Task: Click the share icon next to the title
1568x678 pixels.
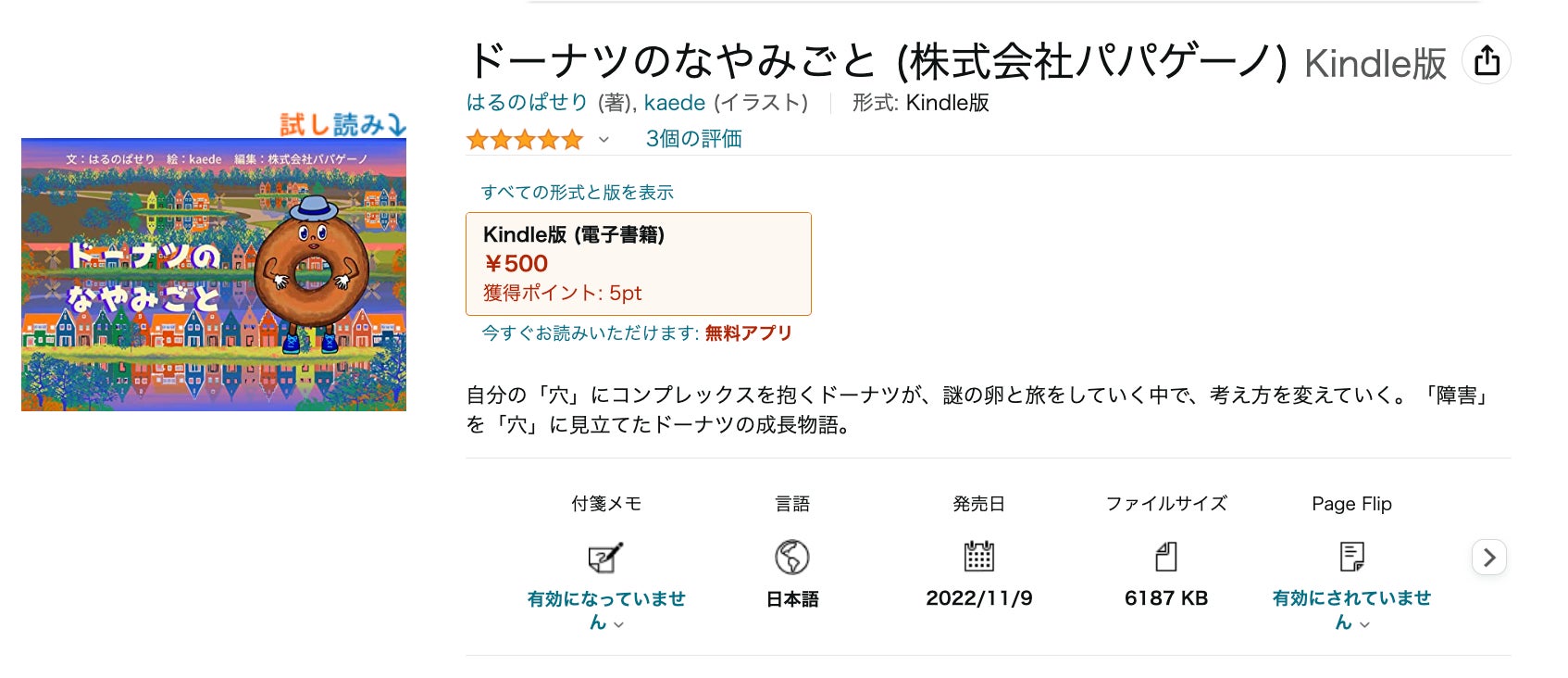Action: (x=1487, y=59)
